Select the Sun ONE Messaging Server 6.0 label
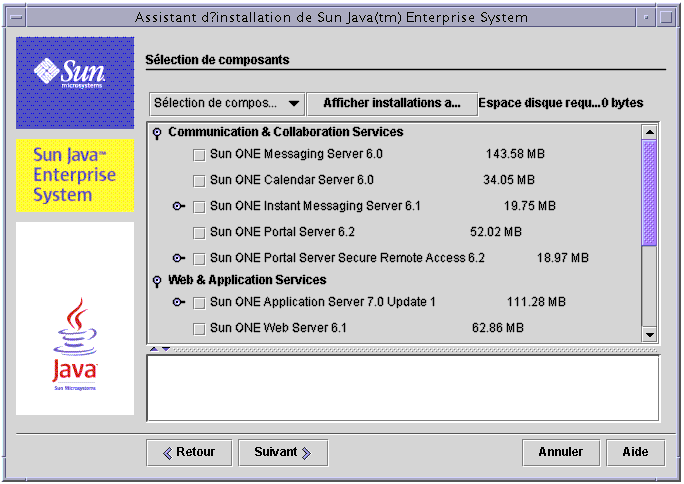The height and width of the screenshot is (484, 684). tap(296, 154)
